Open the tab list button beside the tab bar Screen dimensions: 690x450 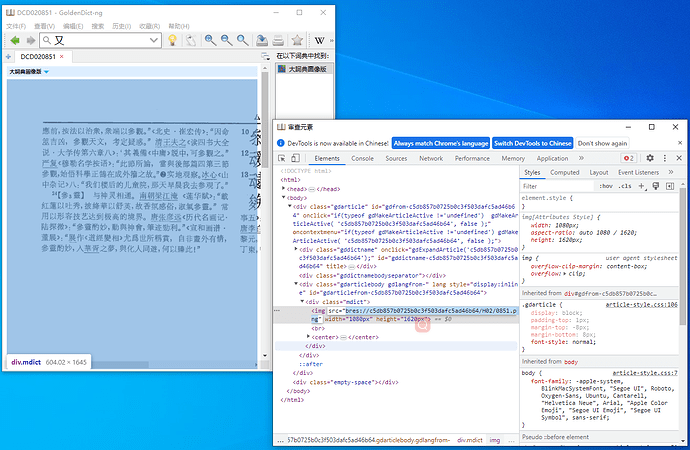[x=265, y=56]
